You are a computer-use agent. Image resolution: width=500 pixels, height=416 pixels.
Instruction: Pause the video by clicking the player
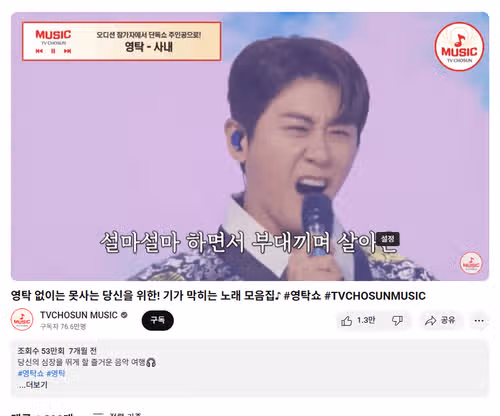click(x=250, y=146)
